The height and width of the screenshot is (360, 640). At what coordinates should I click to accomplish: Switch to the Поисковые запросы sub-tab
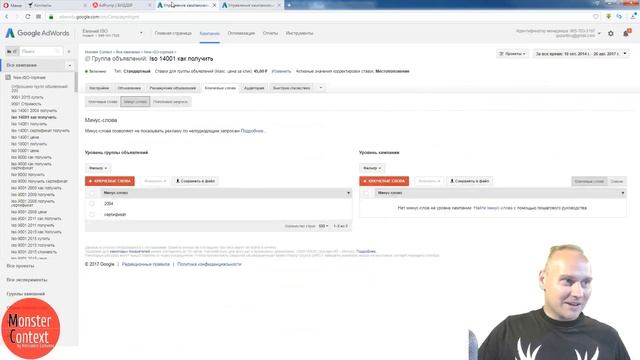[170, 102]
